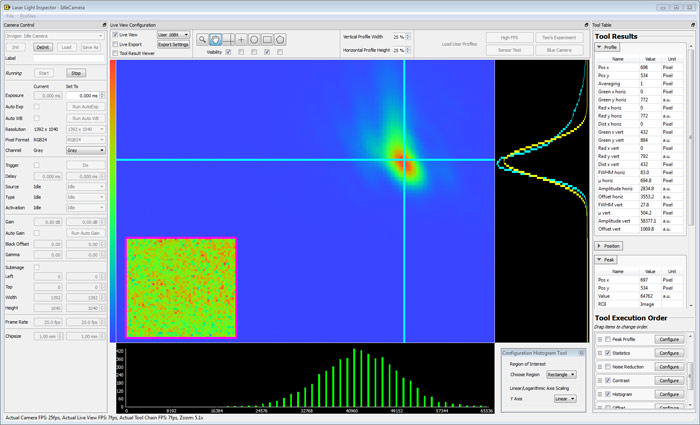This screenshot has height=425, width=700.
Task: Select the rectangle region tool
Action: pos(267,39)
